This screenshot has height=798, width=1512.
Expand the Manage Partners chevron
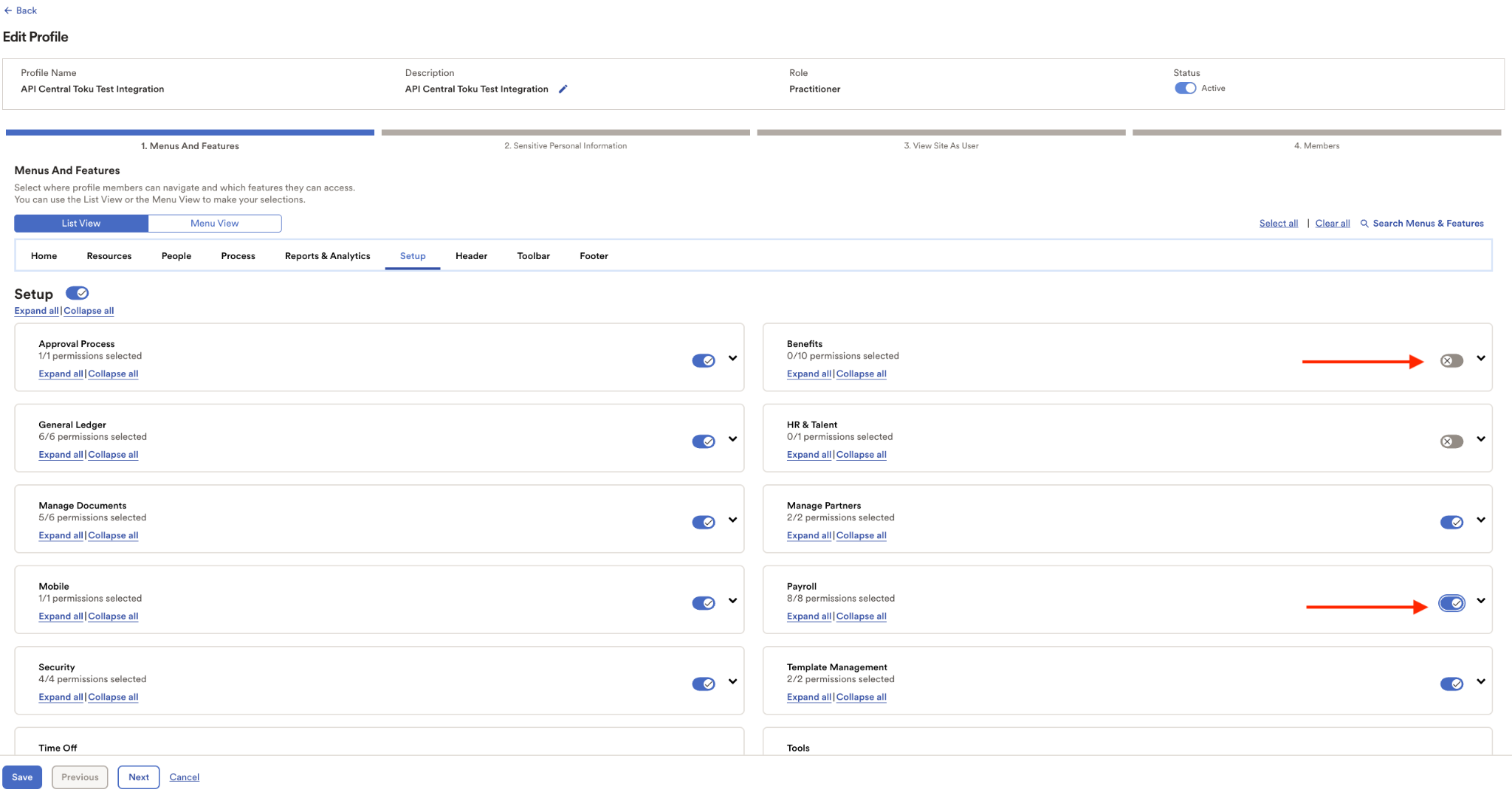(1481, 520)
